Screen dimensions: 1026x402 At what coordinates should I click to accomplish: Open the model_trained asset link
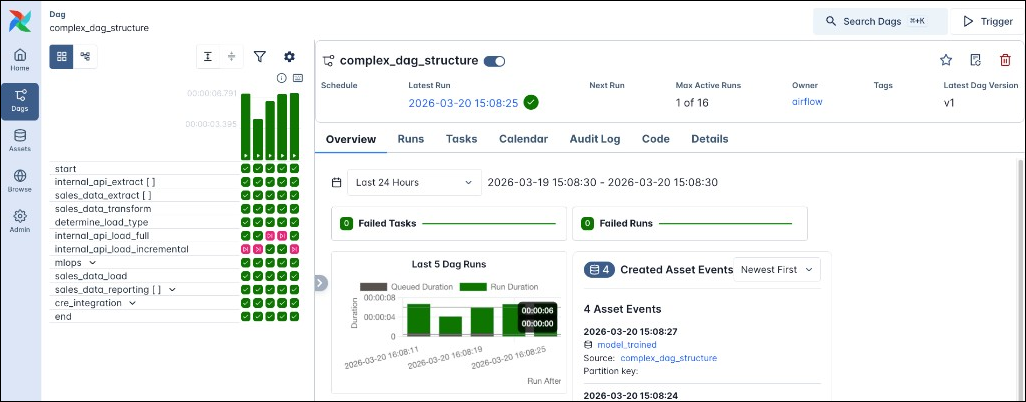[x=627, y=344]
